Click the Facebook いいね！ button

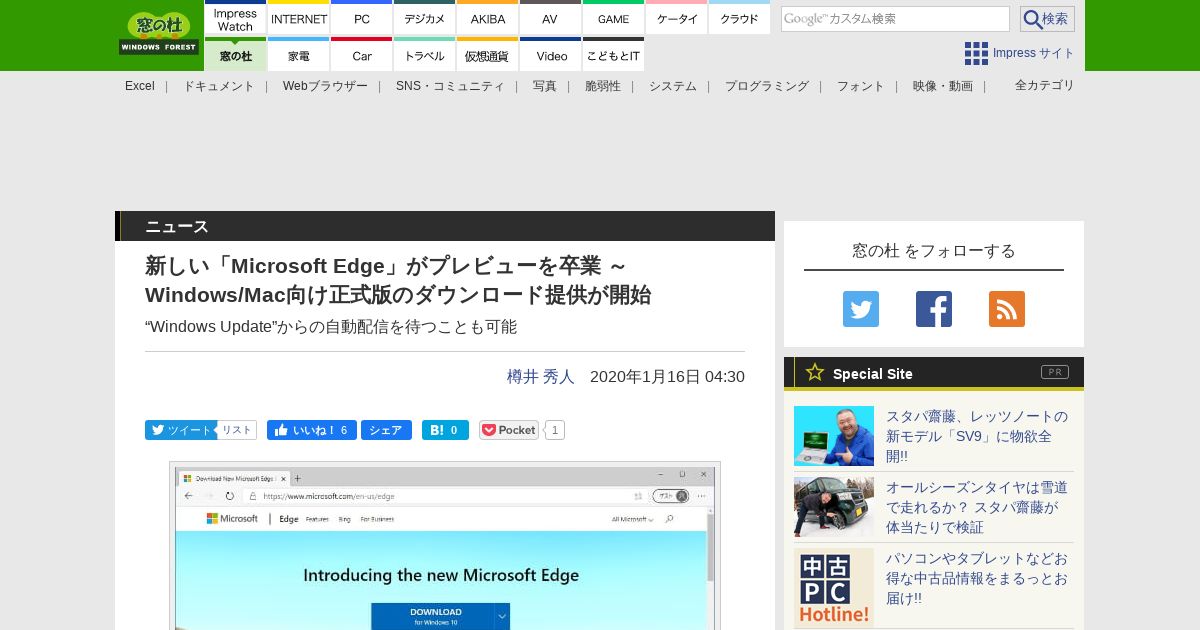click(311, 430)
